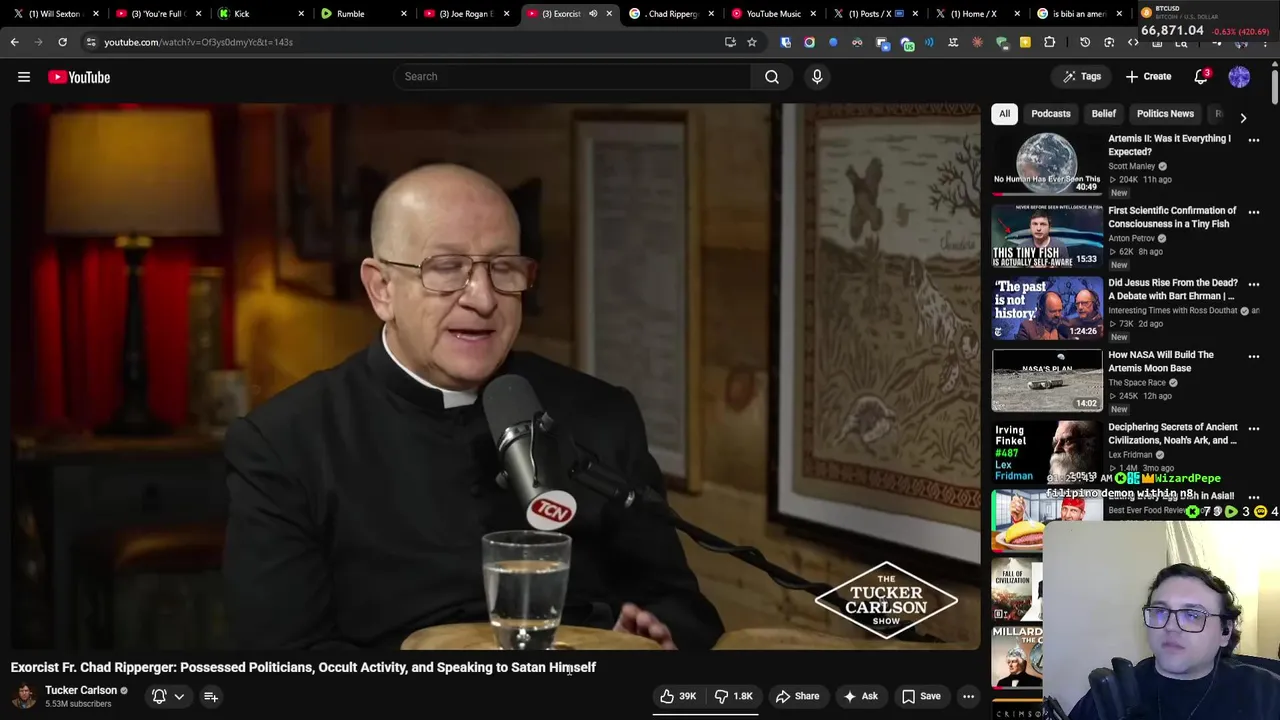Open the Lex Fridman Irving Finkel thumbnail
This screenshot has height=720, width=1280.
[x=1047, y=452]
